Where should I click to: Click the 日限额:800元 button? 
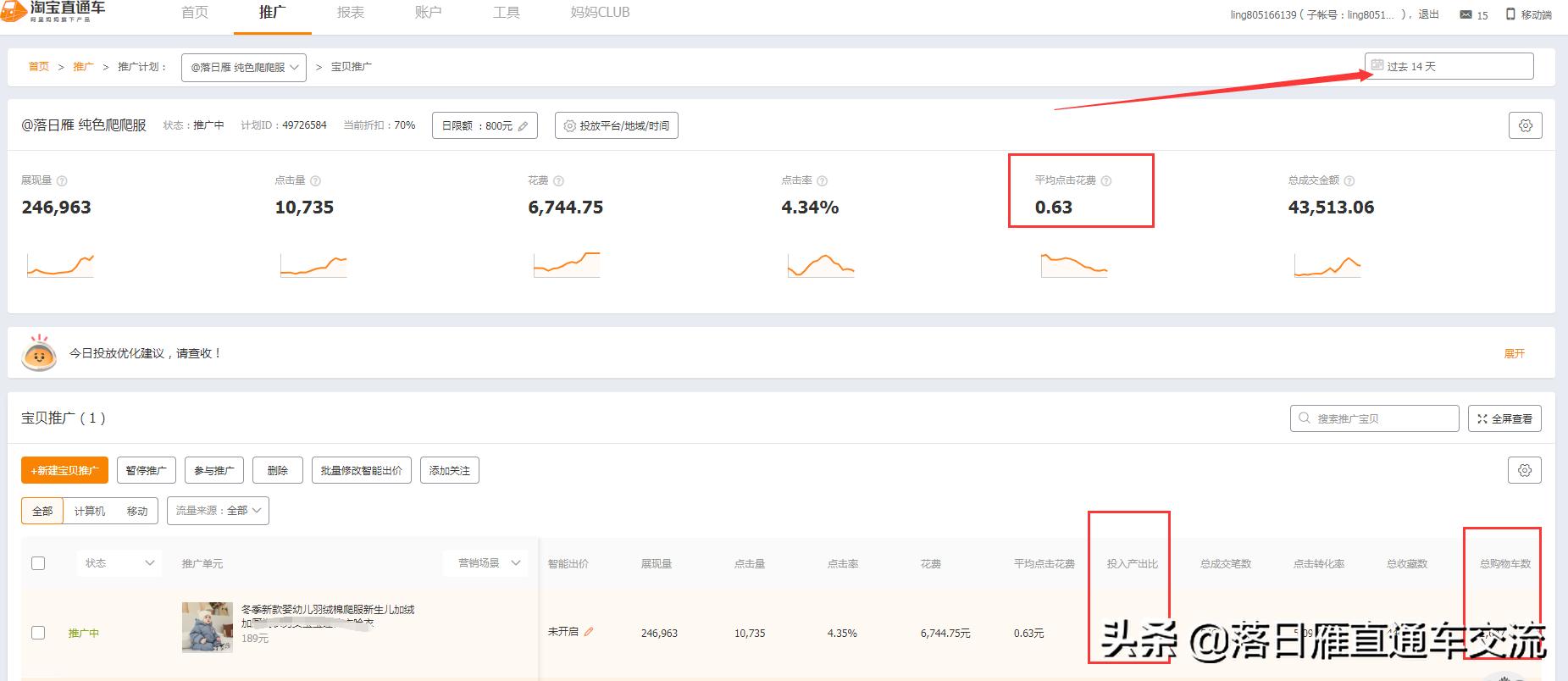(x=485, y=125)
